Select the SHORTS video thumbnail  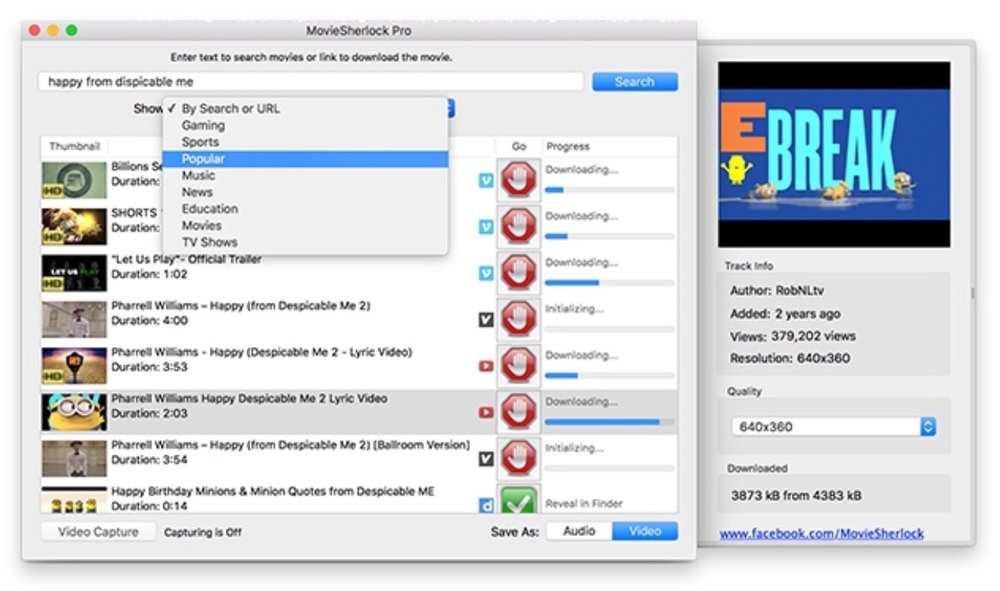pyautogui.click(x=74, y=226)
